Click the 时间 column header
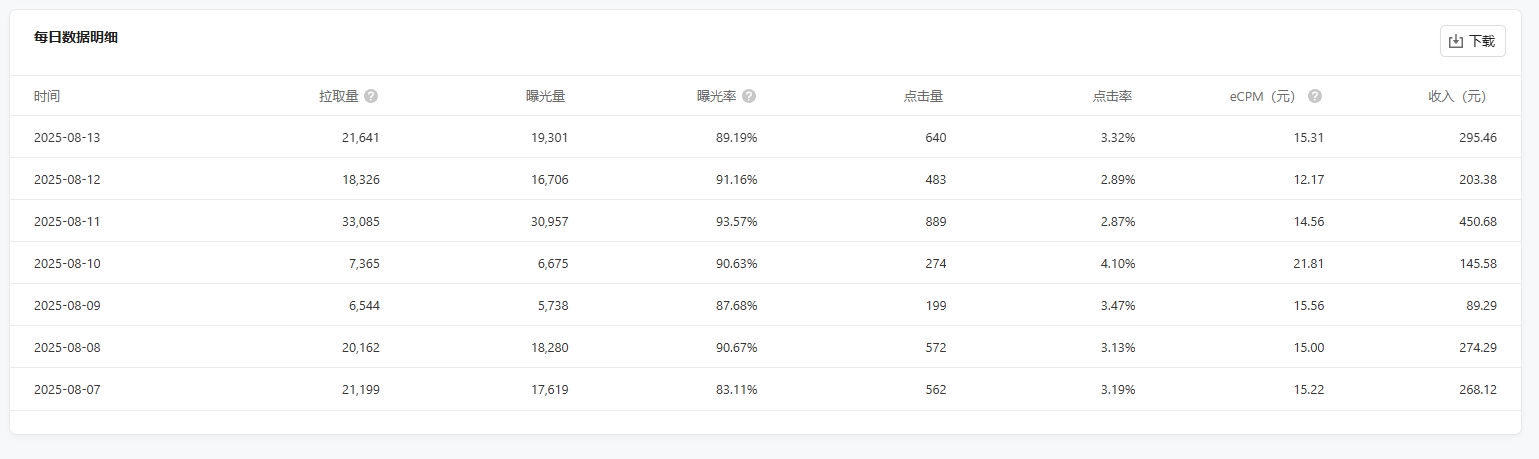 [47, 96]
